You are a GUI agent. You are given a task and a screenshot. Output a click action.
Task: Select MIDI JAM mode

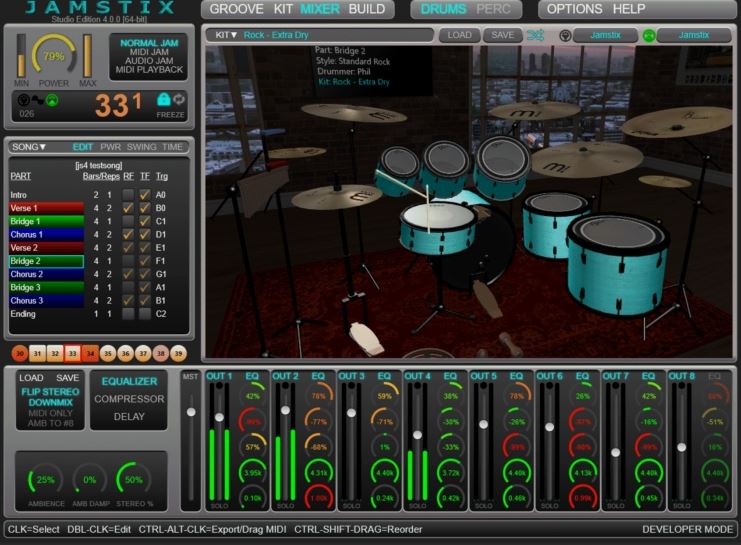pos(149,52)
